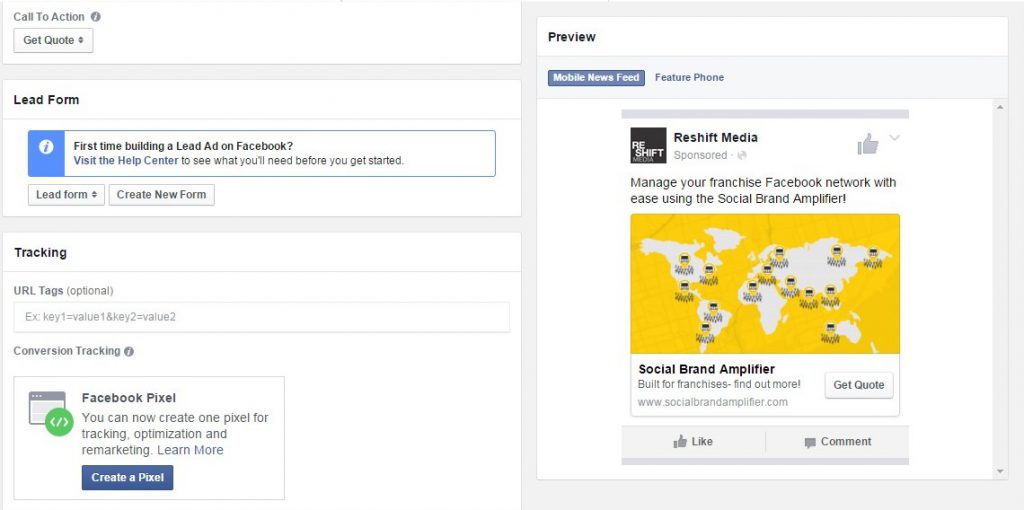
Task: Click the Reshift Media logo avatar
Action: pyautogui.click(x=648, y=146)
